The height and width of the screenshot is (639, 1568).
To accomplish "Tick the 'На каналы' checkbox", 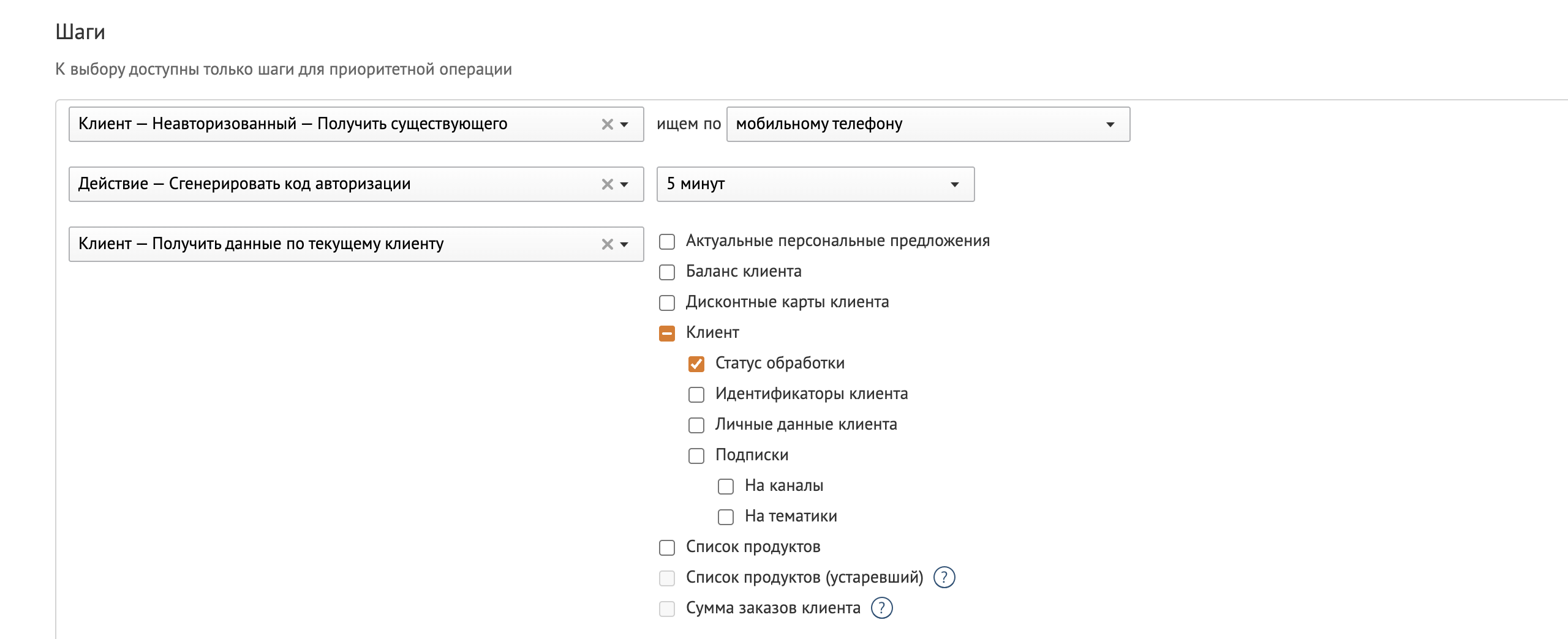I will [726, 487].
